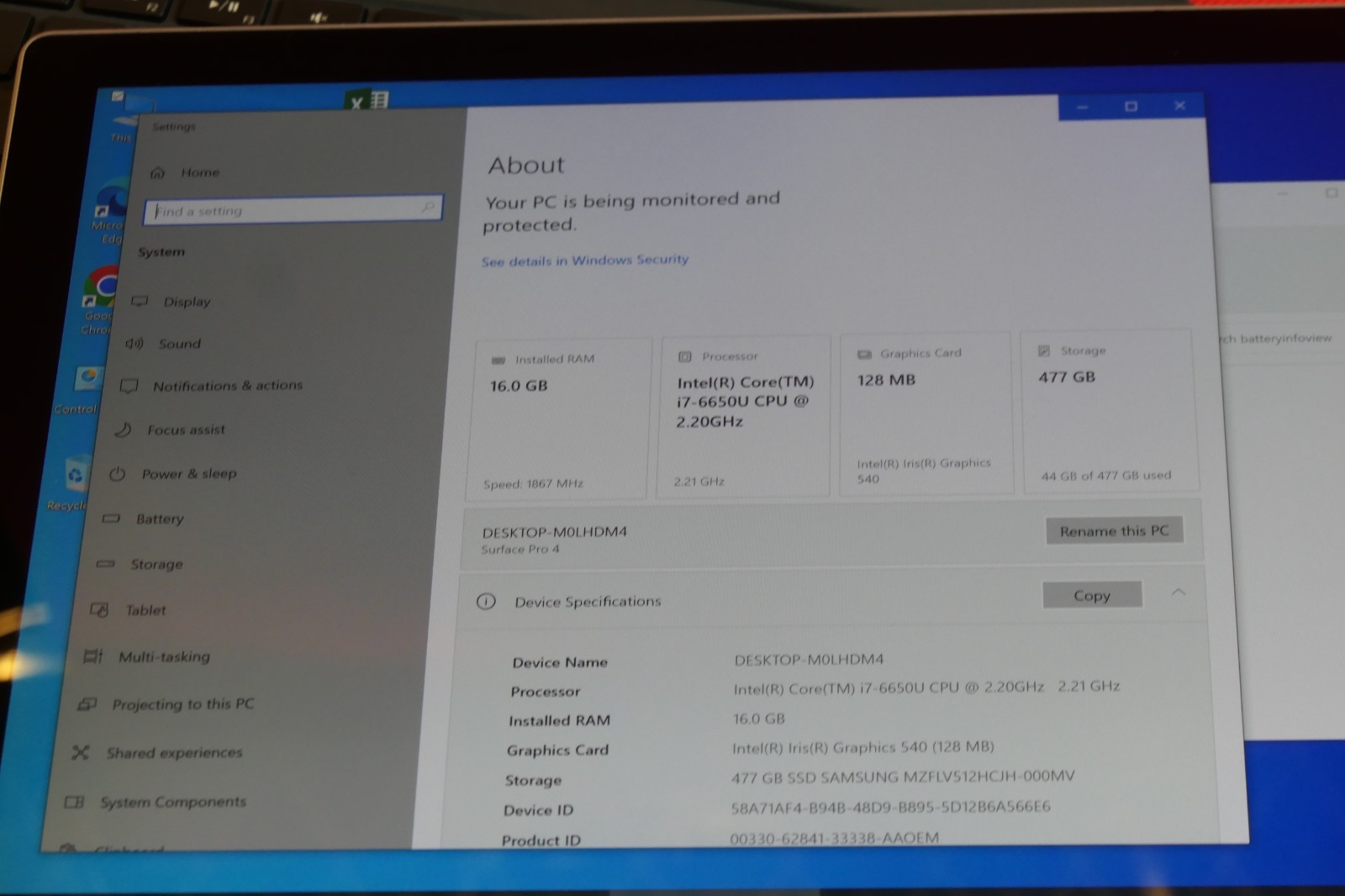Click the Power & sleep icon
The width and height of the screenshot is (1345, 896).
click(x=117, y=474)
